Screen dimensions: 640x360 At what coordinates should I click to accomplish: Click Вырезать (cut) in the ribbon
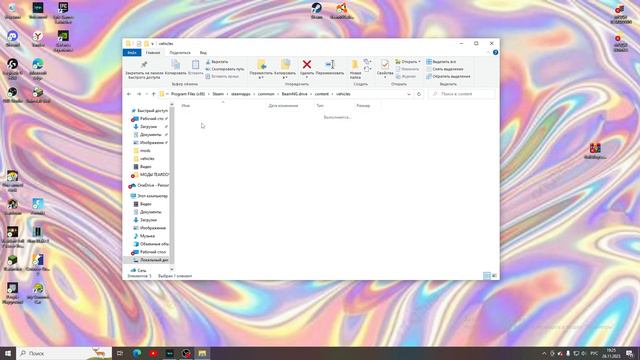(217, 62)
